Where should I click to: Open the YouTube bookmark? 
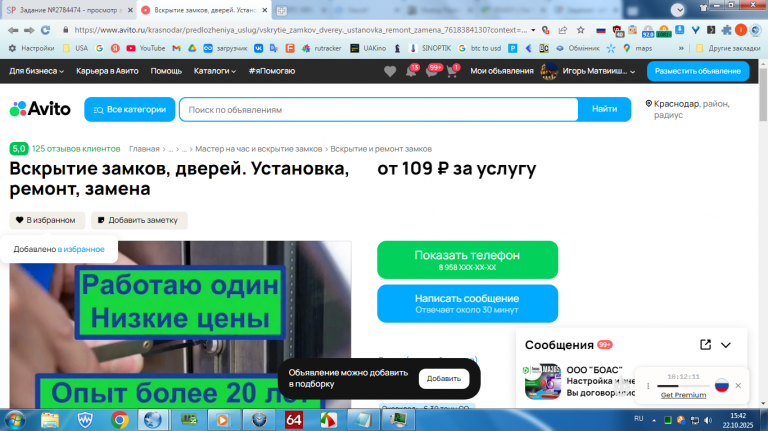(145, 48)
